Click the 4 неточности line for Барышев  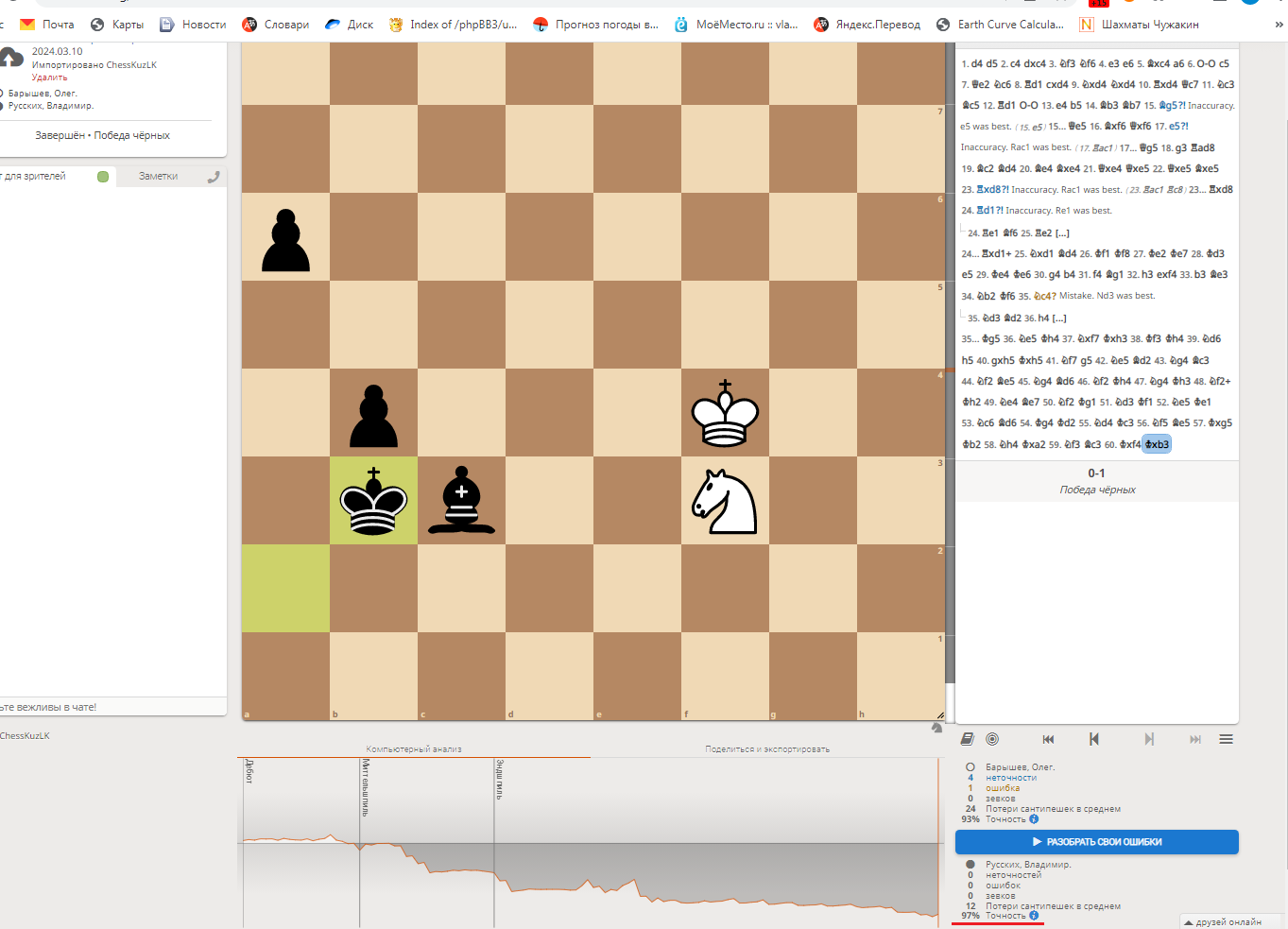pyautogui.click(x=1002, y=778)
